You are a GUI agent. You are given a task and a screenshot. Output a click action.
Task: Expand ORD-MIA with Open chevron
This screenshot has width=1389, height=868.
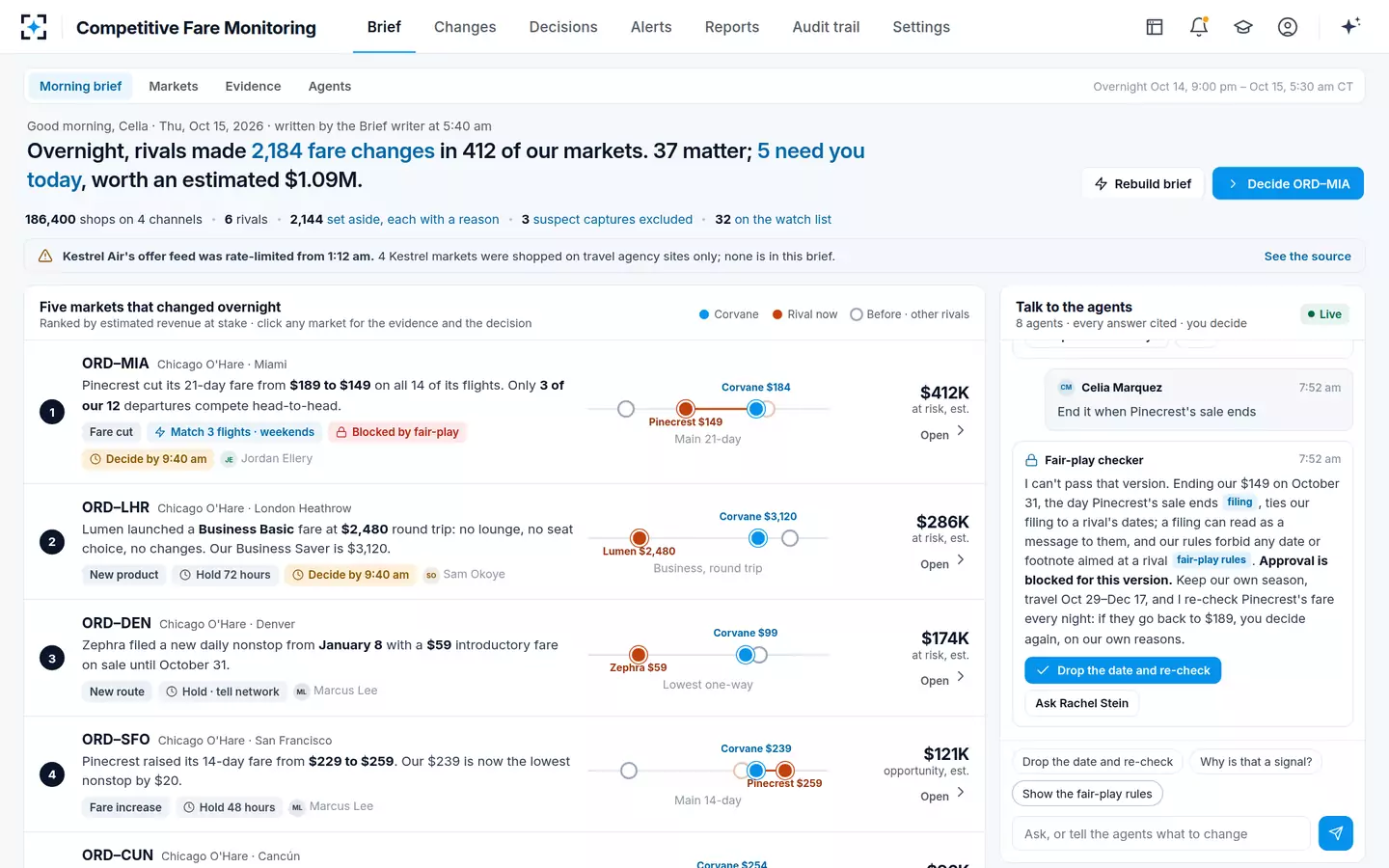(942, 434)
